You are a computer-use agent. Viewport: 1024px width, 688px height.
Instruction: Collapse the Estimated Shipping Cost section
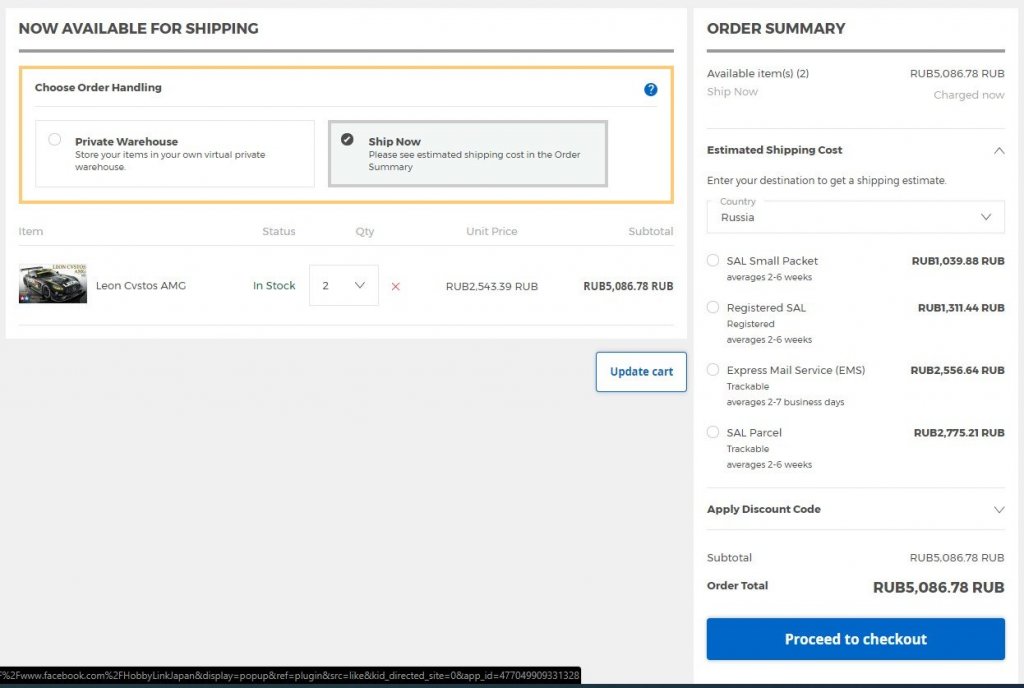point(998,150)
